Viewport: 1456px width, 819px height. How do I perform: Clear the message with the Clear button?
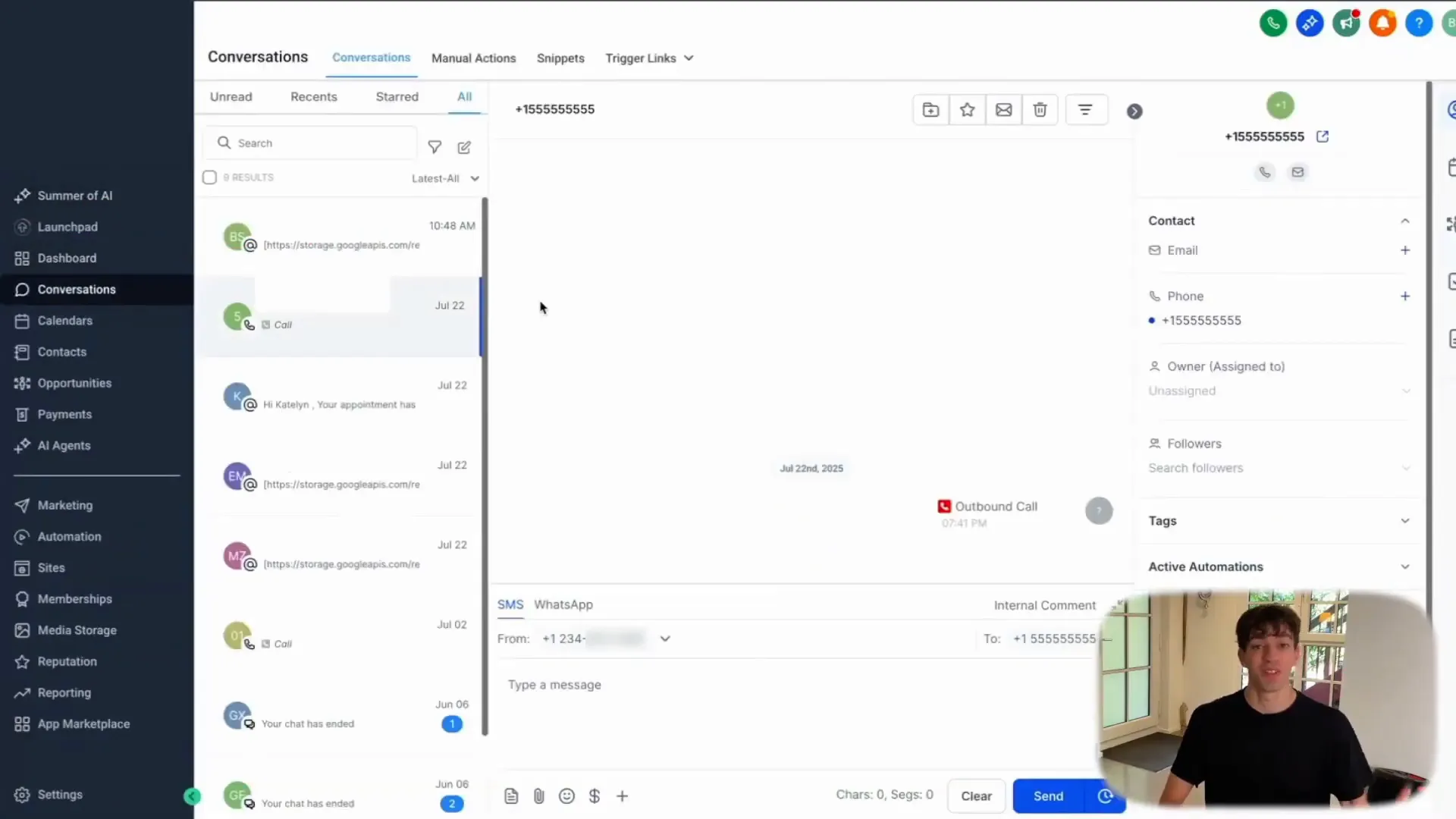click(x=975, y=795)
